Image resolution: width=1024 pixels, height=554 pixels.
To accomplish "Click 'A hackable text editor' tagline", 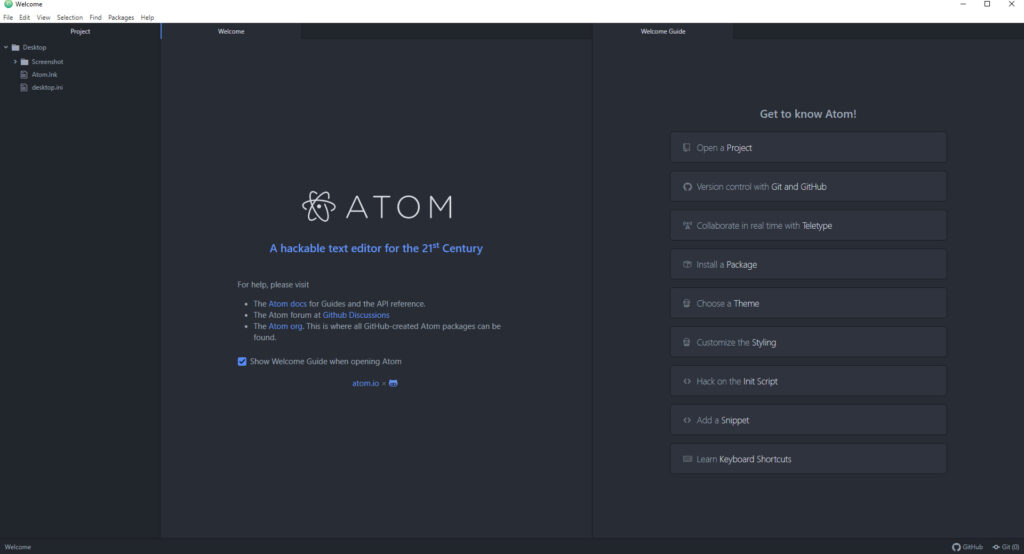I will click(x=376, y=248).
